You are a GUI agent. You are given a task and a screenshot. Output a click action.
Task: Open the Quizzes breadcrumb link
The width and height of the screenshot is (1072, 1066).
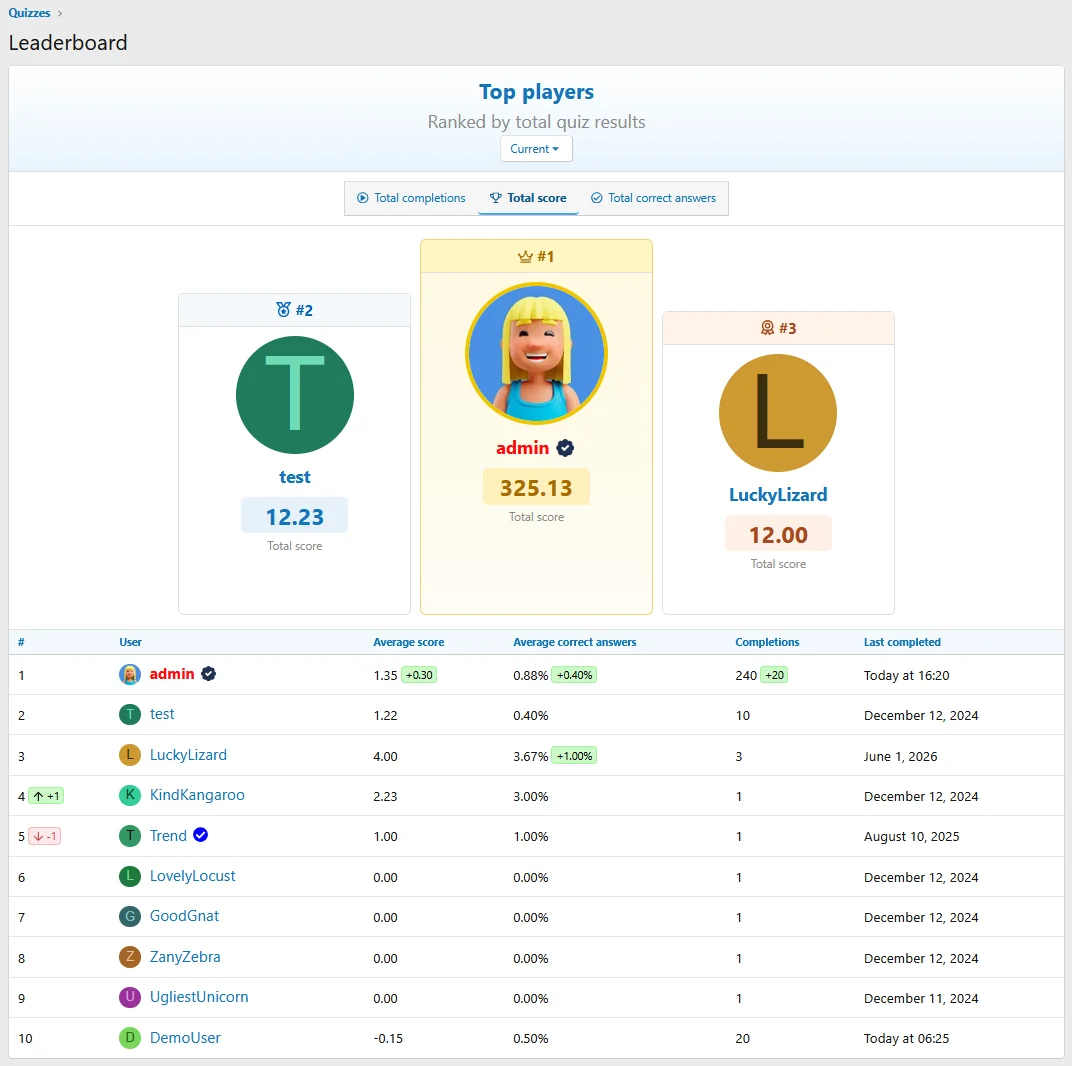tap(29, 13)
